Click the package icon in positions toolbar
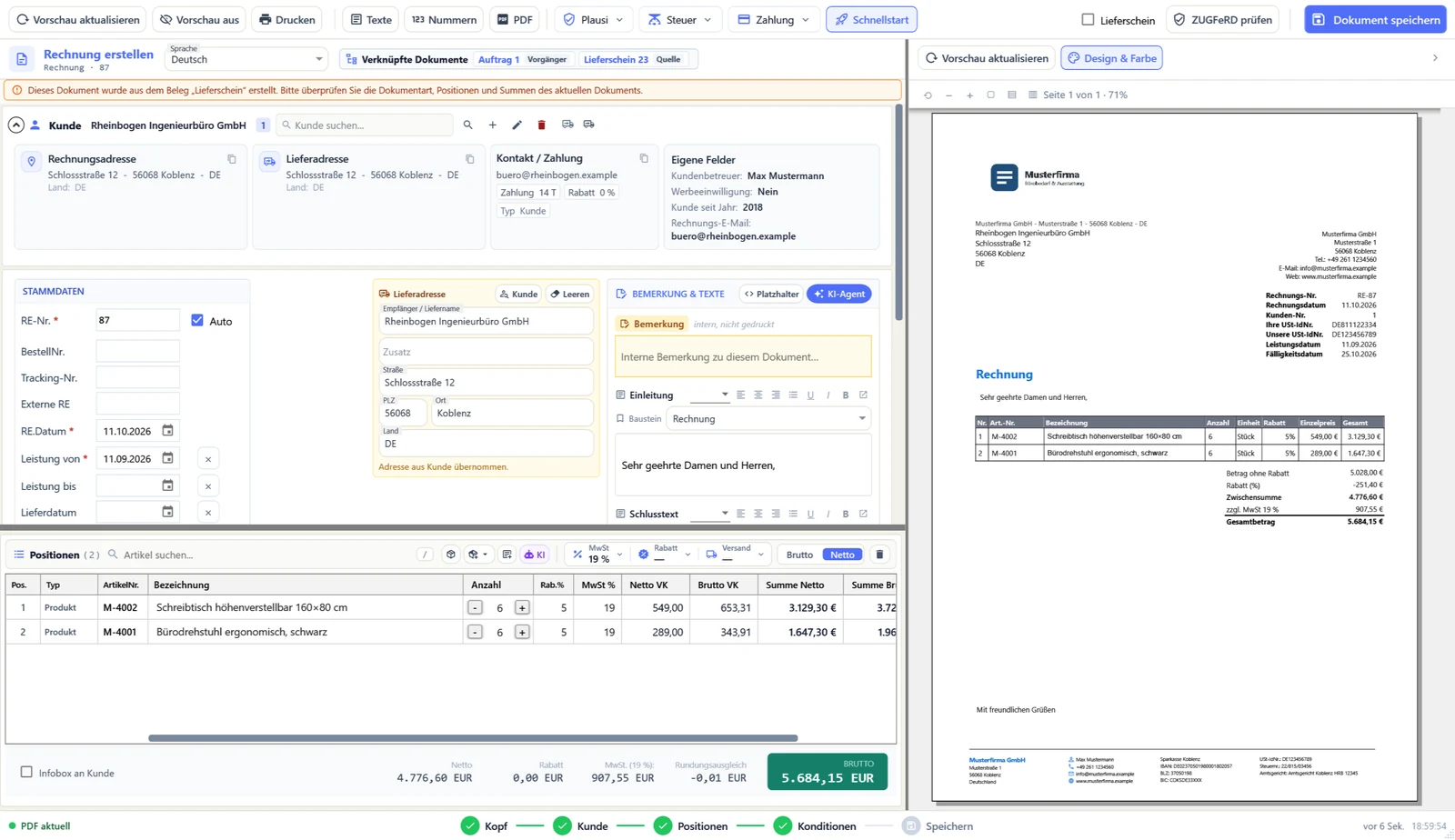1455x840 pixels. [450, 555]
